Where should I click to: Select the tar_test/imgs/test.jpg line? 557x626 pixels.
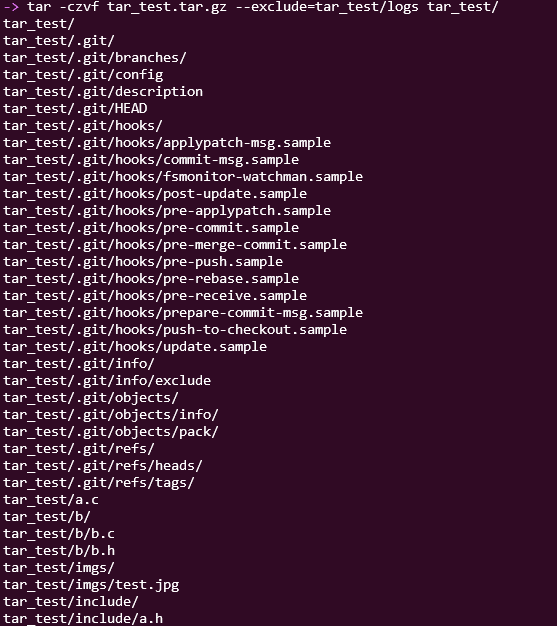pos(91,585)
